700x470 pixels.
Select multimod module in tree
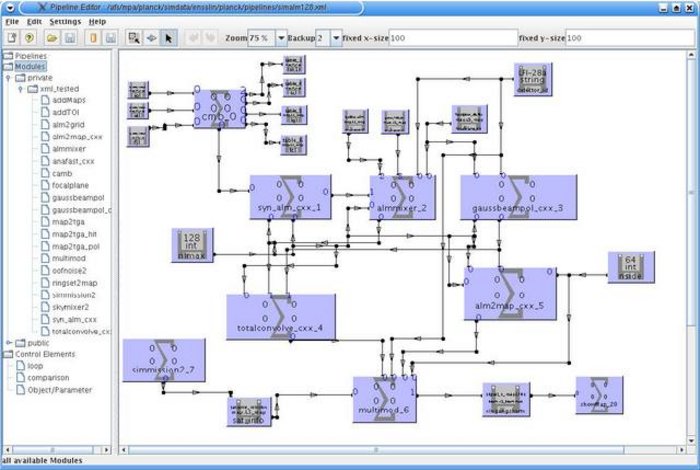coord(69,258)
